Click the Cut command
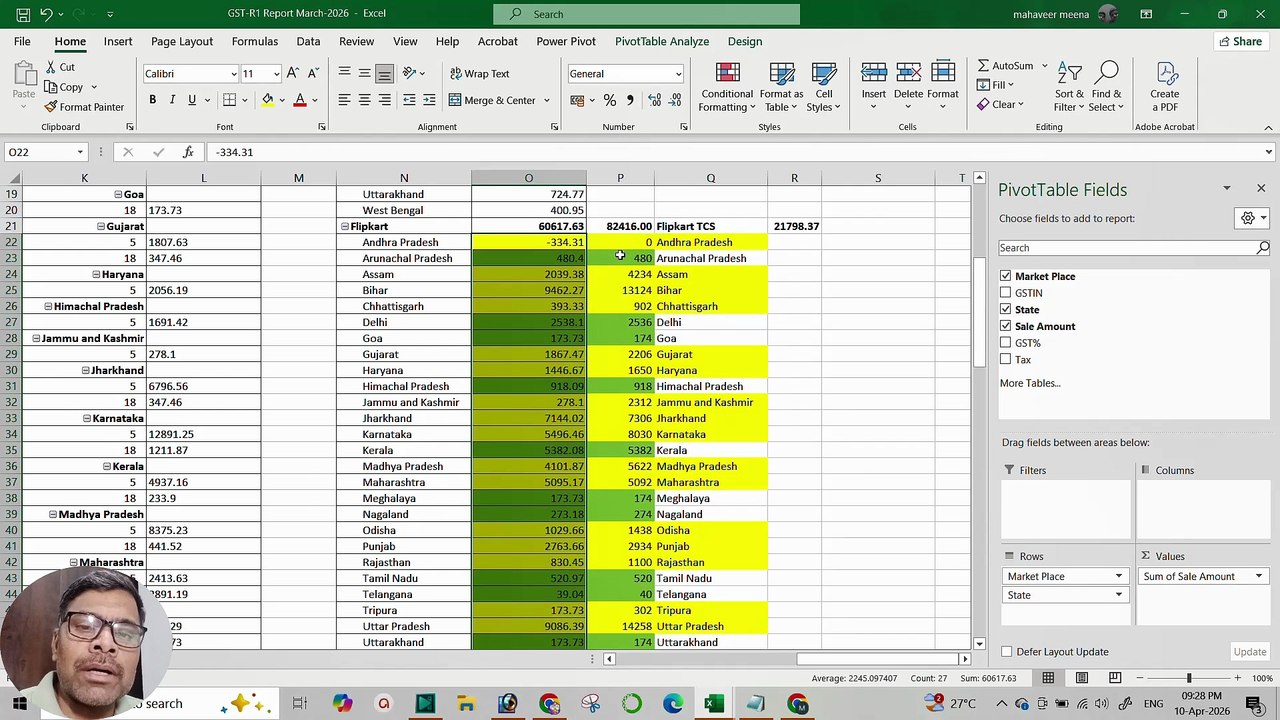The width and height of the screenshot is (1280, 720). pos(60,67)
